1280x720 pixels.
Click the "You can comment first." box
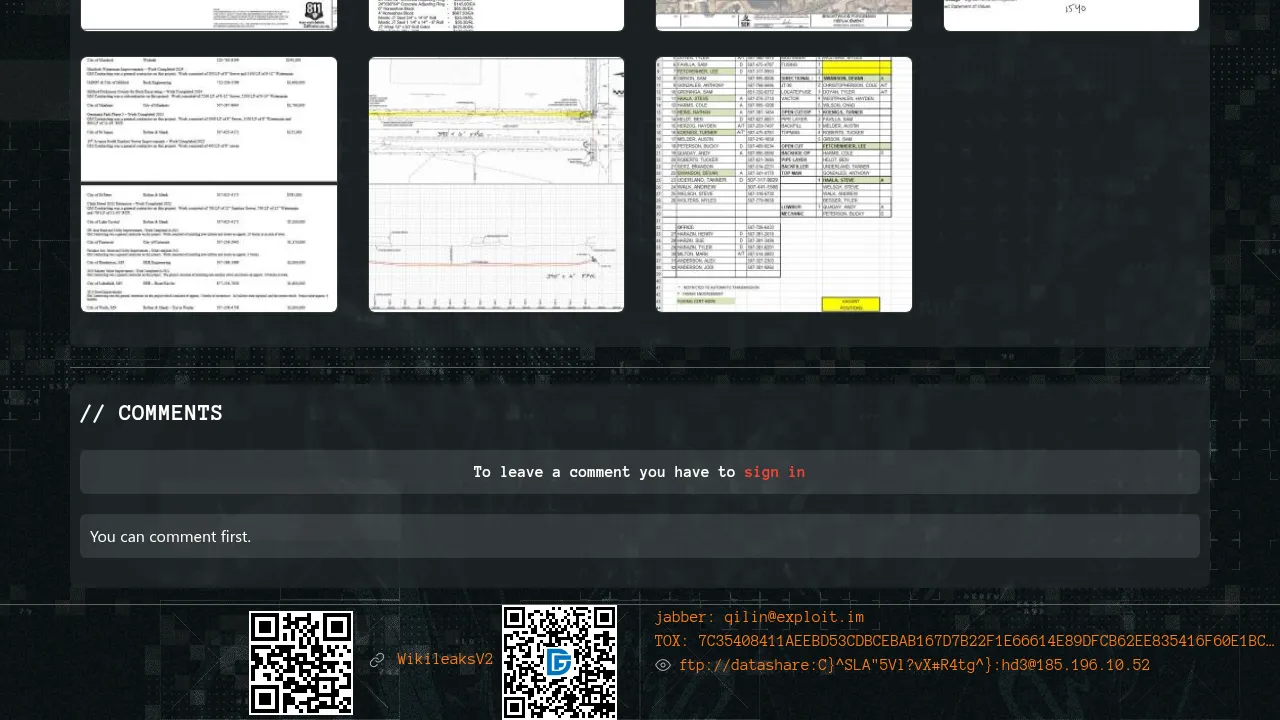[640, 536]
